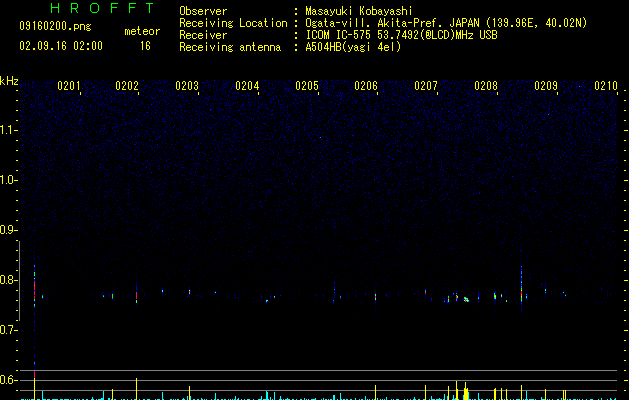
Task: Click the 0201 time marker
Action: 69,86
